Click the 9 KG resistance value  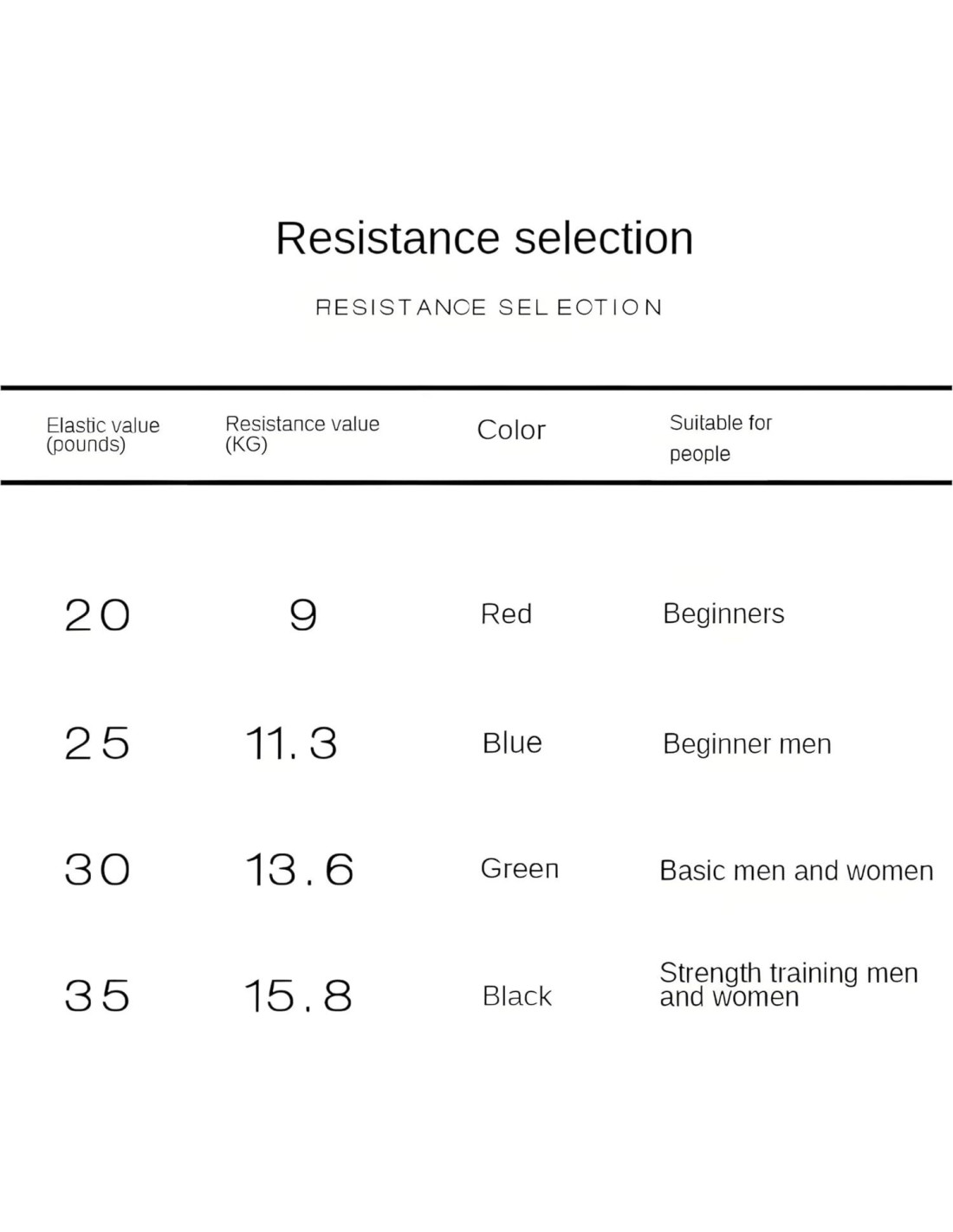[303, 616]
